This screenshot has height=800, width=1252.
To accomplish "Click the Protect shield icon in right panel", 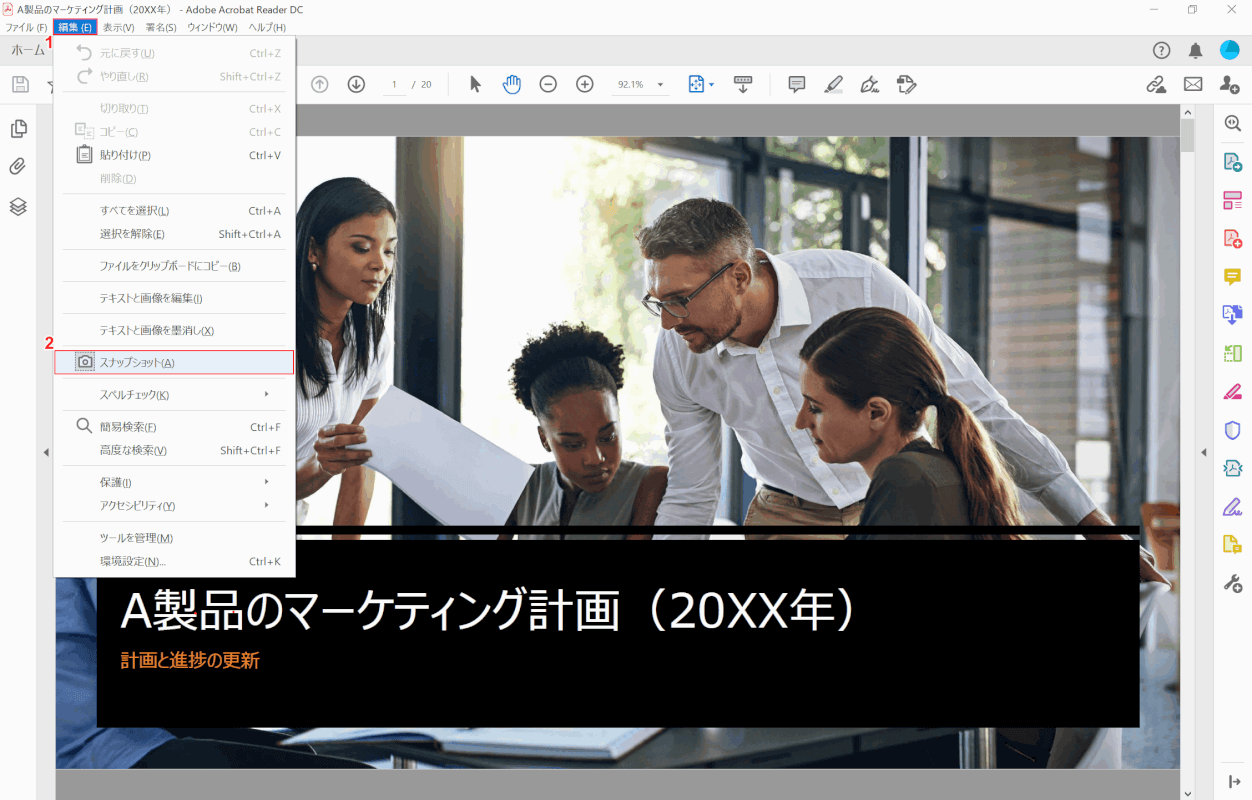I will pos(1232,428).
